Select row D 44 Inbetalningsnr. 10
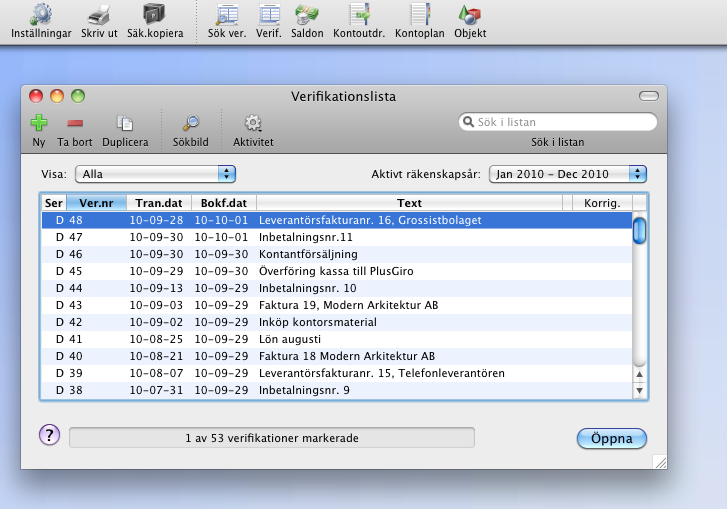This screenshot has height=509, width=727. [337, 288]
